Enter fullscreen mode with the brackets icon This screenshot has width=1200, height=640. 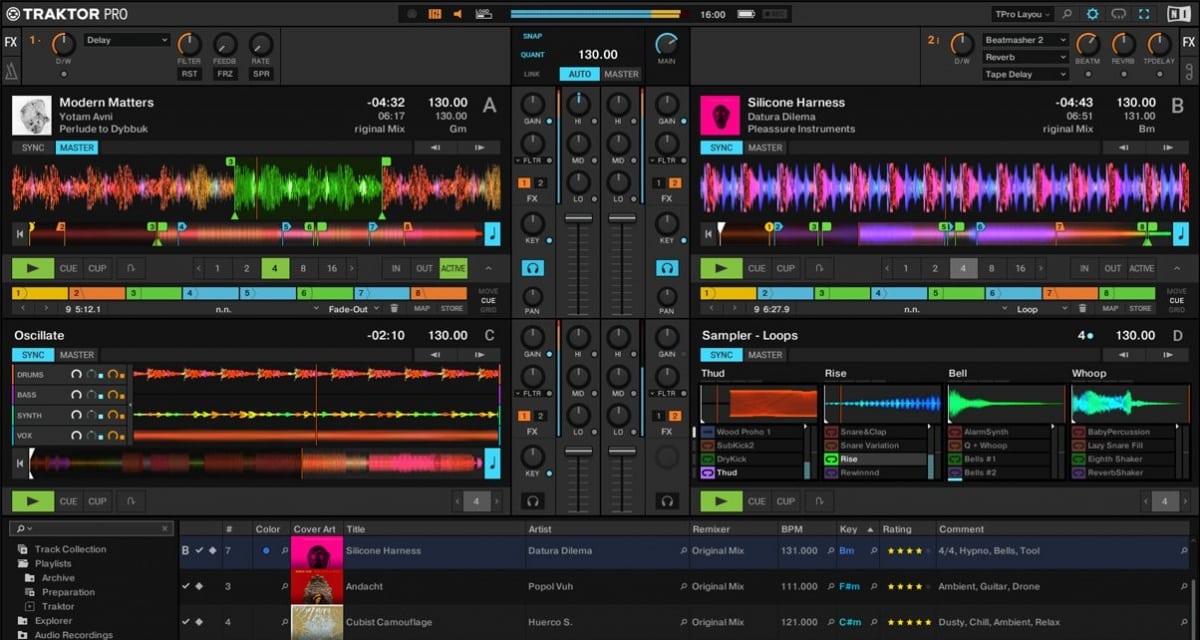point(1143,13)
